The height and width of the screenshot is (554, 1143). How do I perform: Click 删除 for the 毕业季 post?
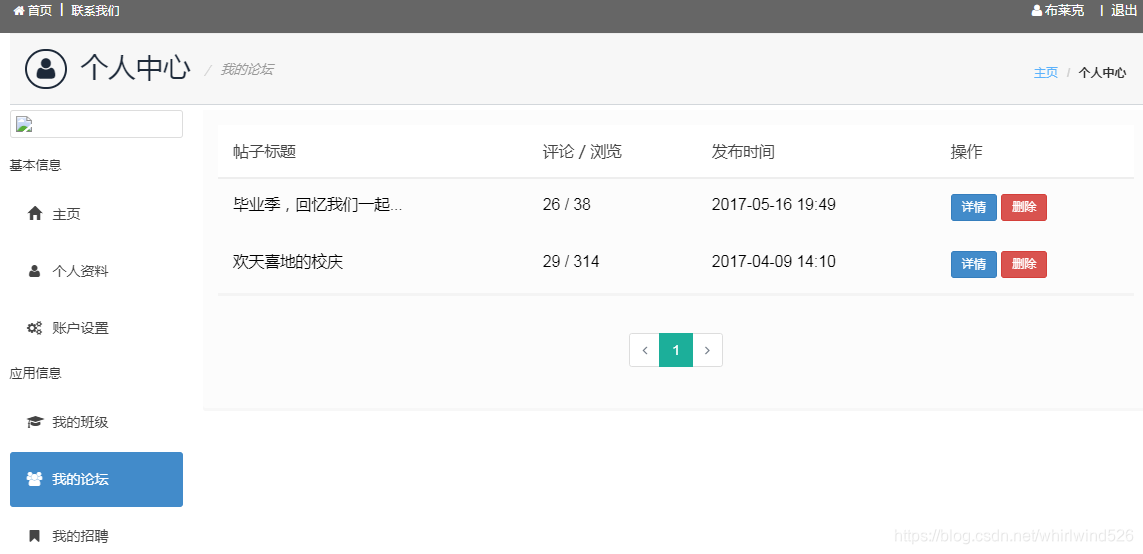click(x=1023, y=207)
